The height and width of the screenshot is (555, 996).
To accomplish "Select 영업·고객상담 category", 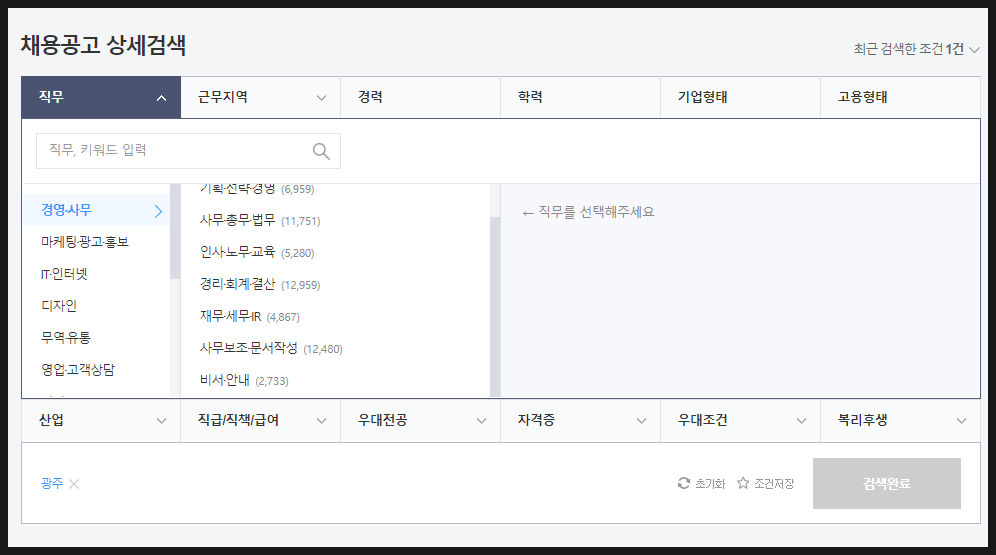I will coord(97,370).
